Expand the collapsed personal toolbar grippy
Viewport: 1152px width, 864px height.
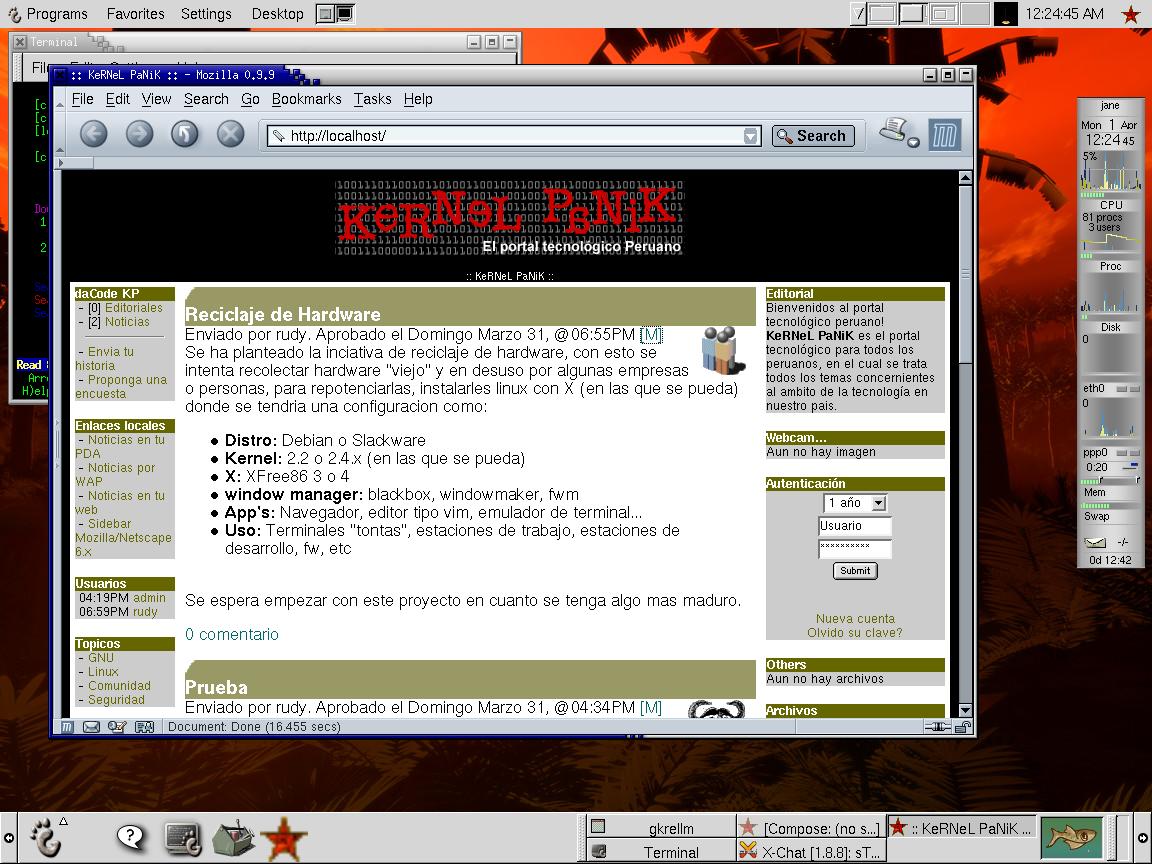click(x=76, y=162)
